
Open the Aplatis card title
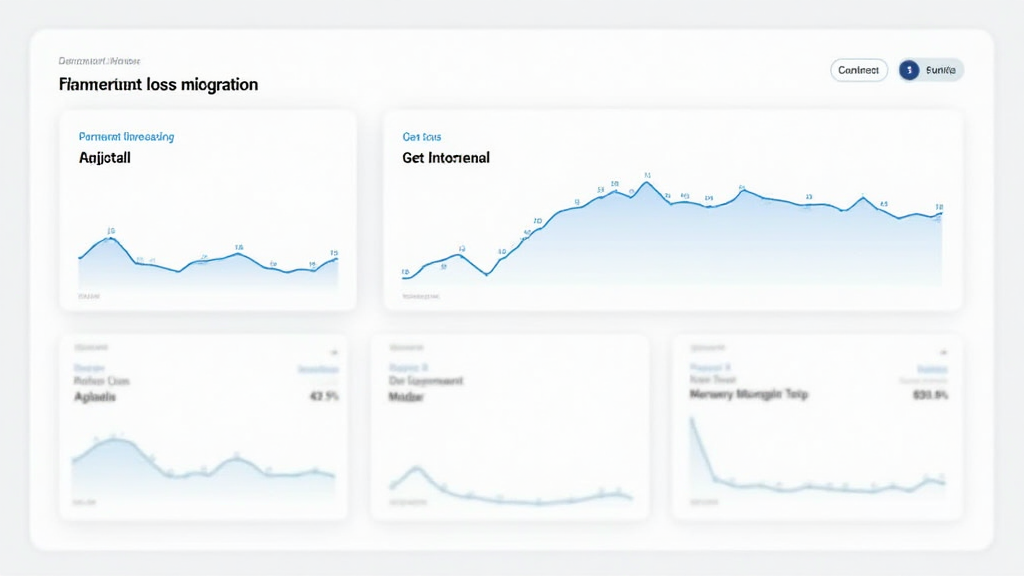point(95,396)
